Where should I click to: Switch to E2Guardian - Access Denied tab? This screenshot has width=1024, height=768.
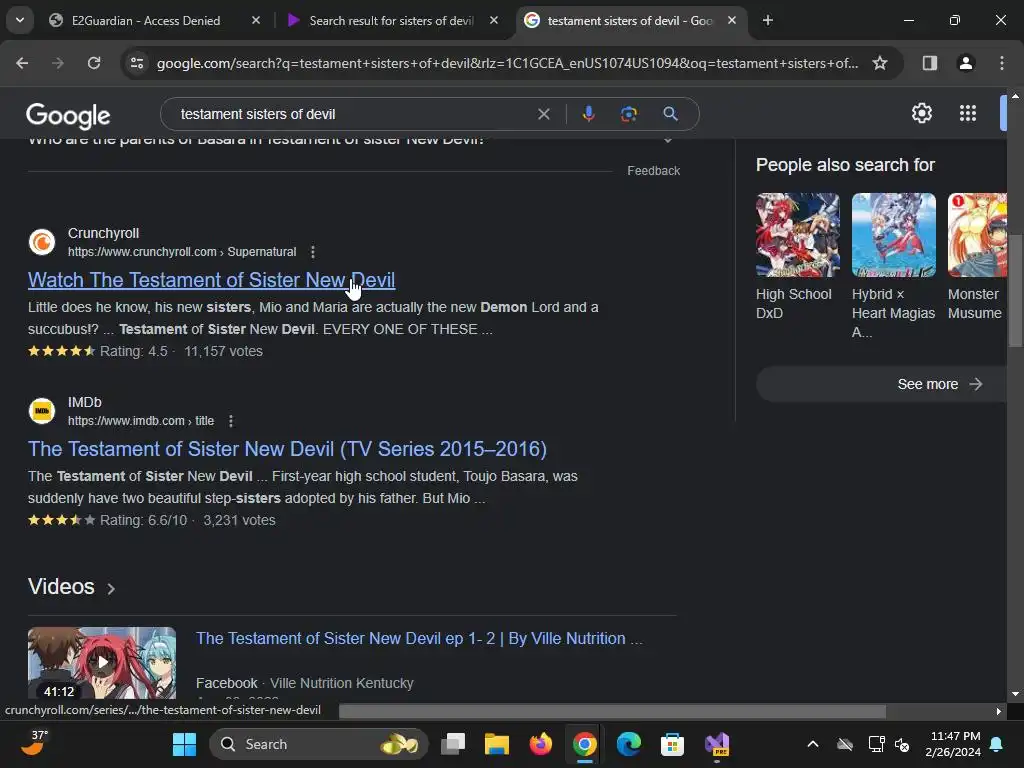click(x=145, y=21)
